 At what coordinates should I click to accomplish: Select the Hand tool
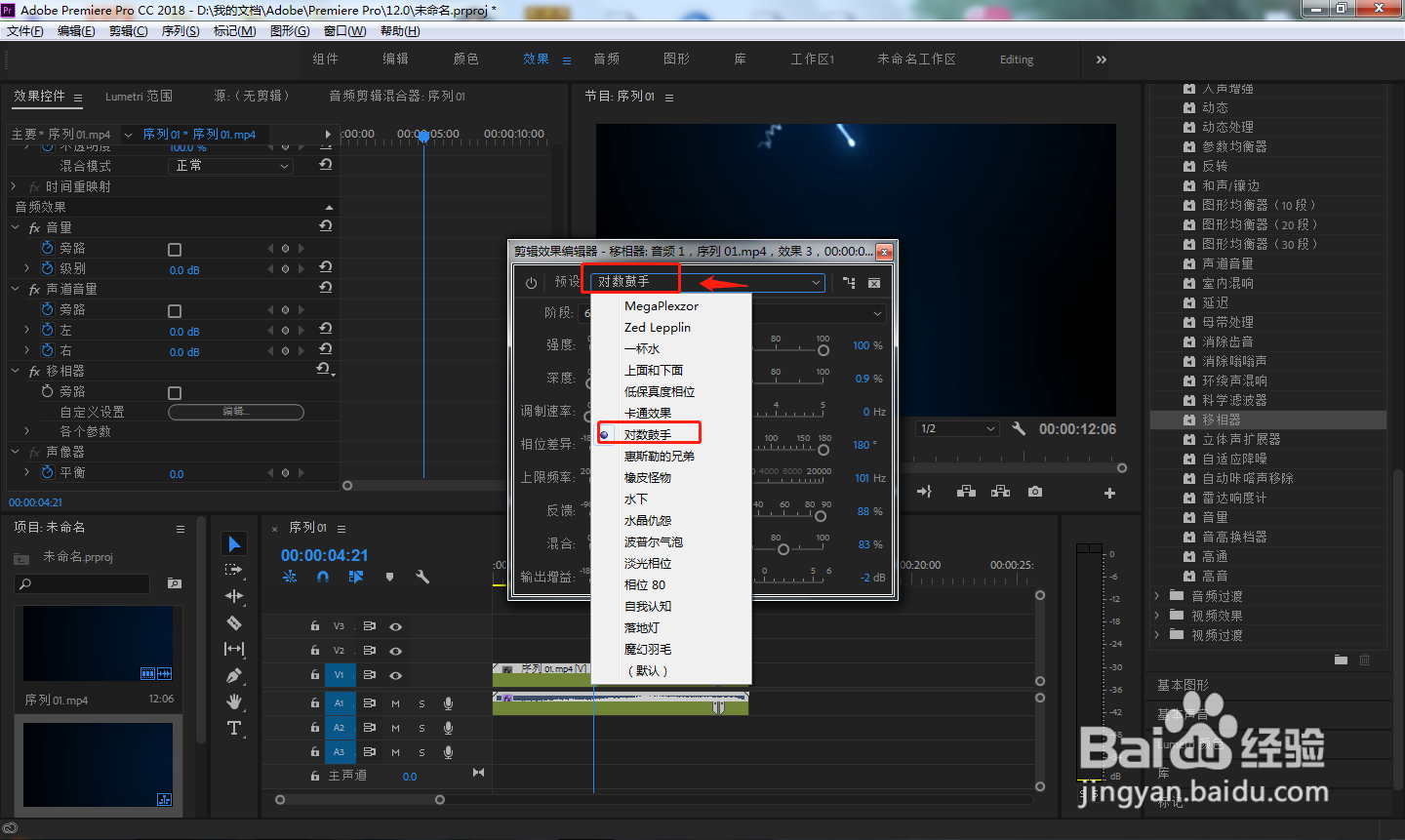234,701
